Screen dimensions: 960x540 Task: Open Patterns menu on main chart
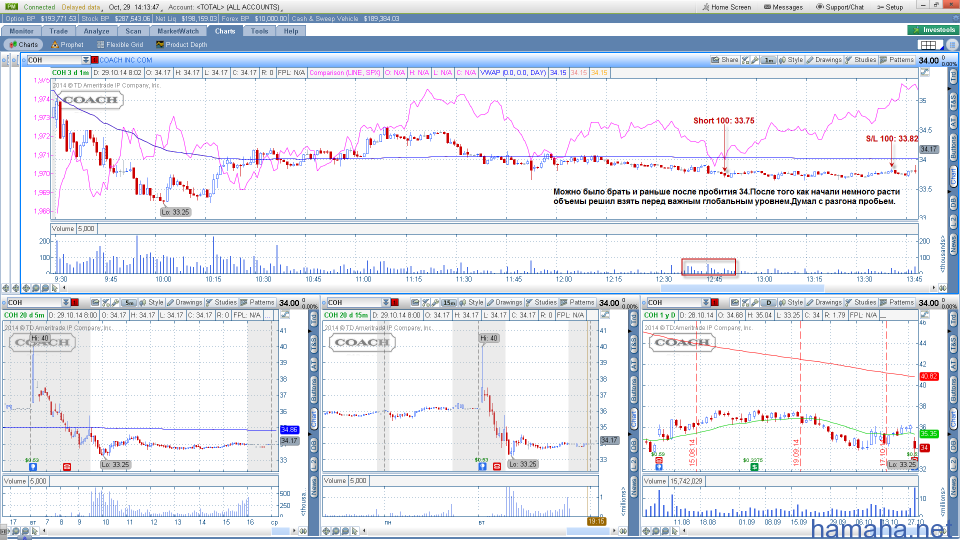(x=897, y=60)
